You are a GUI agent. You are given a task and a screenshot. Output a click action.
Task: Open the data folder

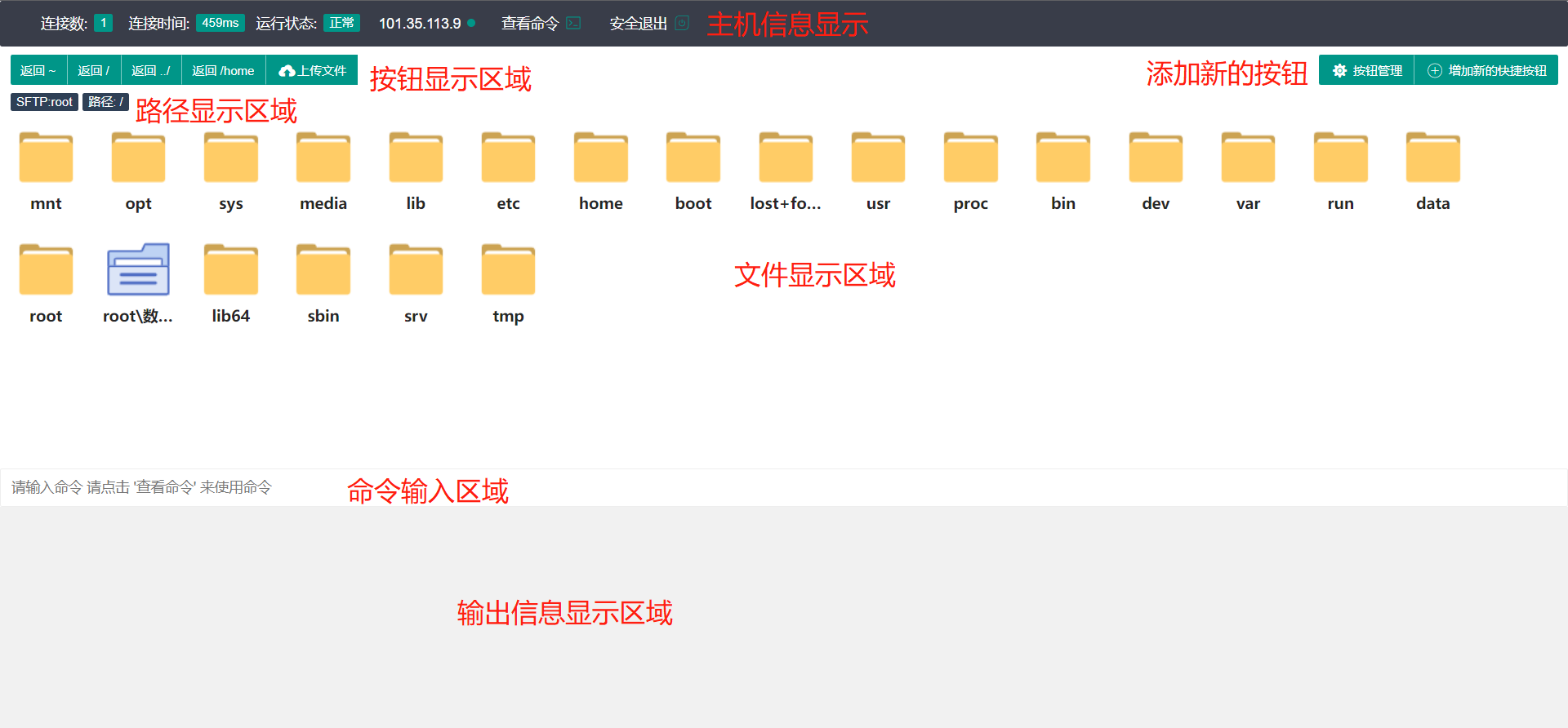click(x=1433, y=158)
